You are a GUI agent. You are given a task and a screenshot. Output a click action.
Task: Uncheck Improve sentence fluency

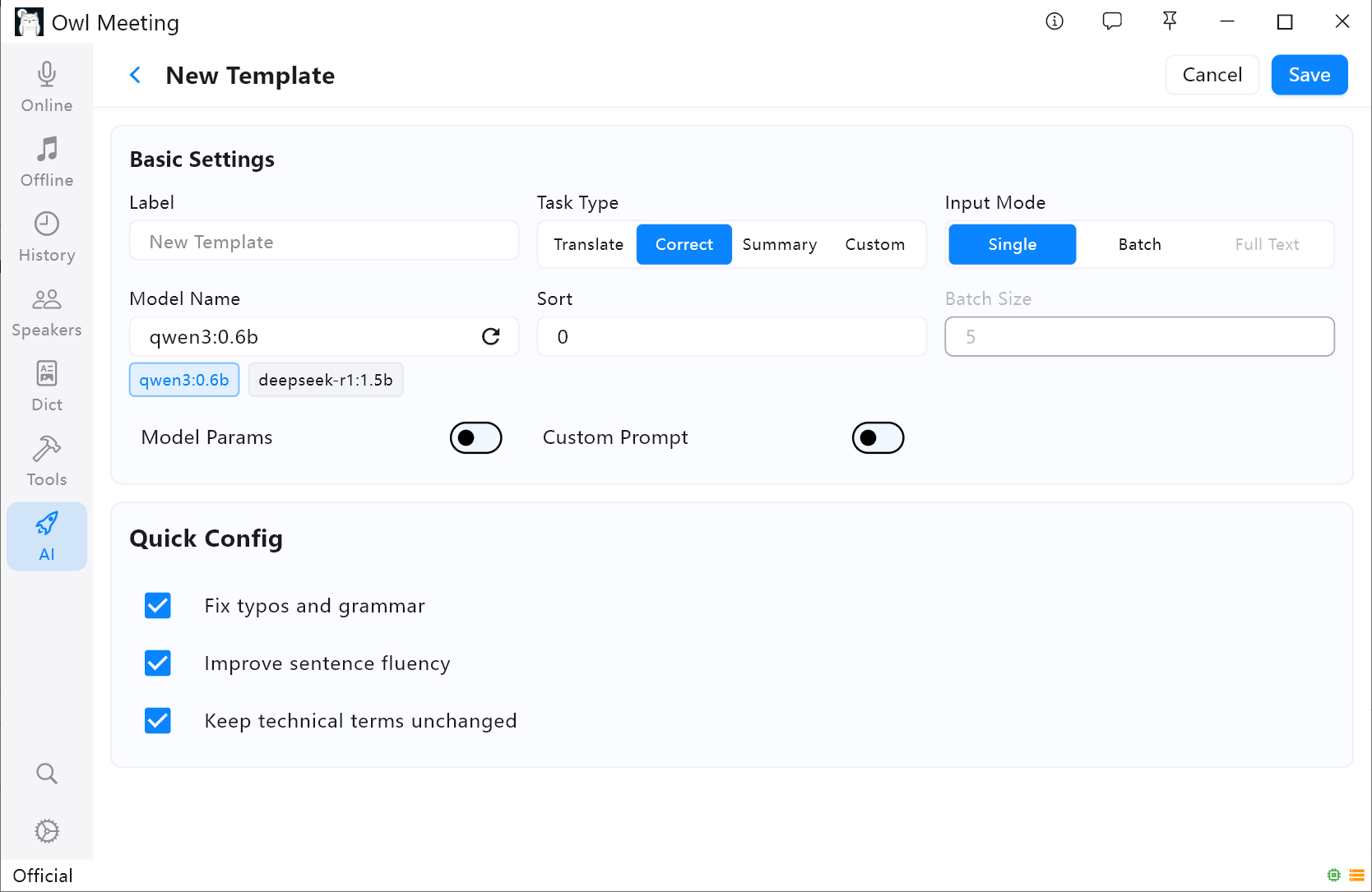[158, 663]
